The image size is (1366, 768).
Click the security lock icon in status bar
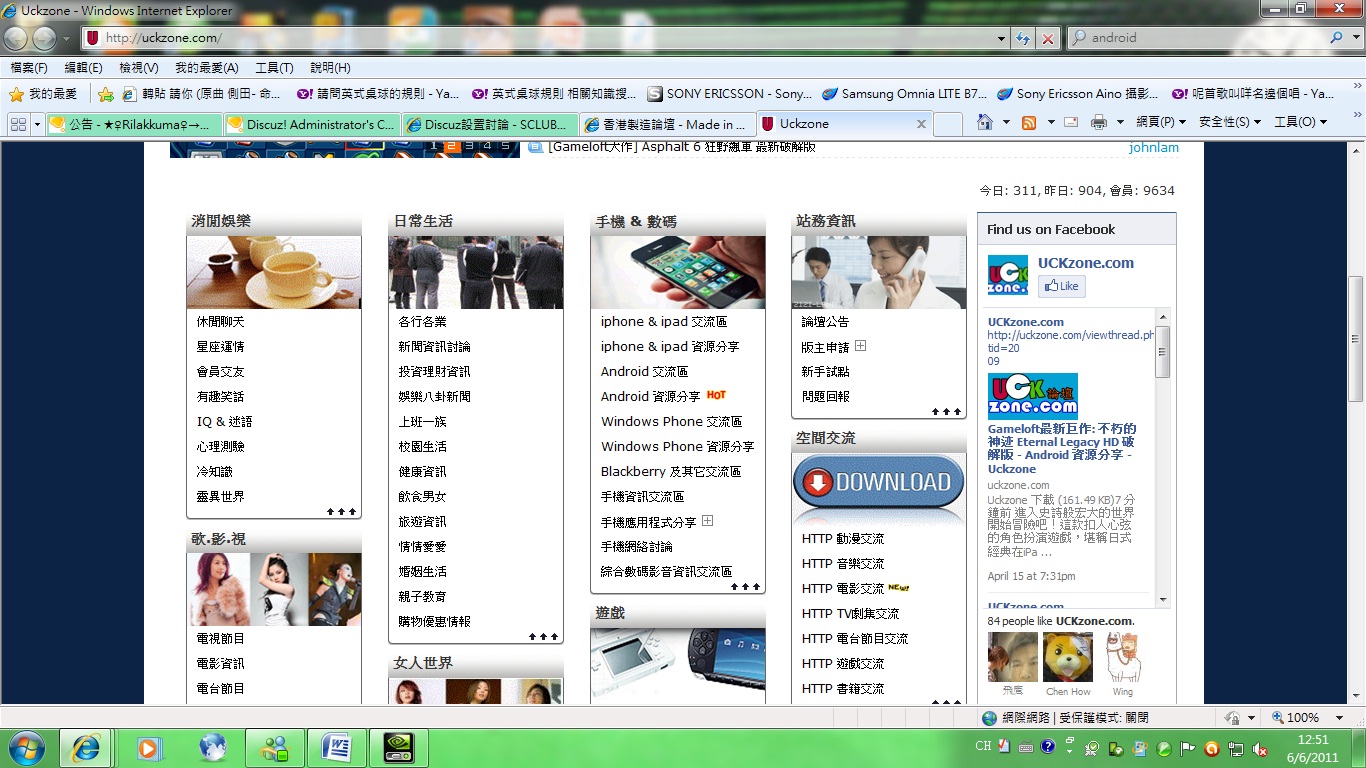click(x=1232, y=718)
